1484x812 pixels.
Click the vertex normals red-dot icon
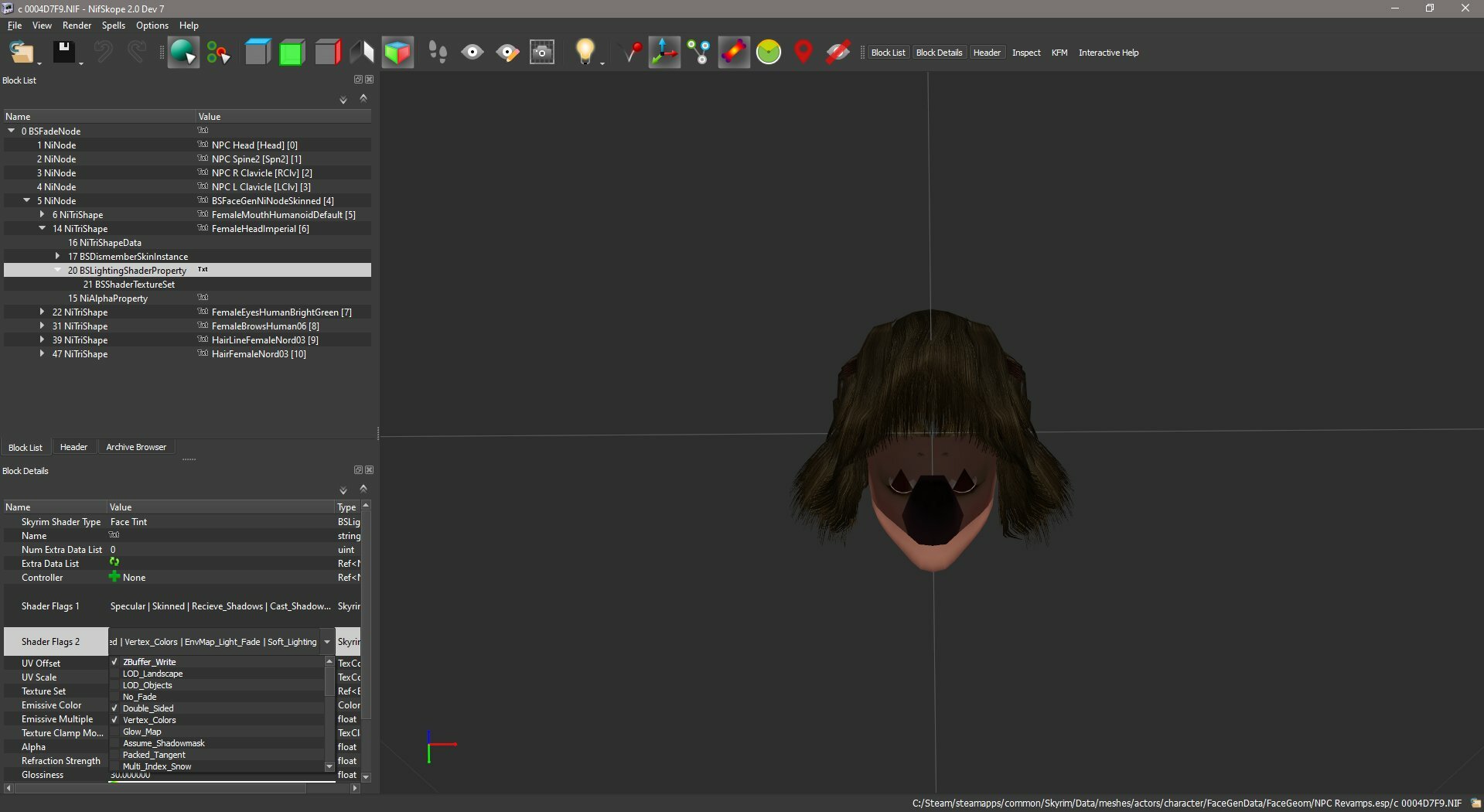(x=632, y=53)
